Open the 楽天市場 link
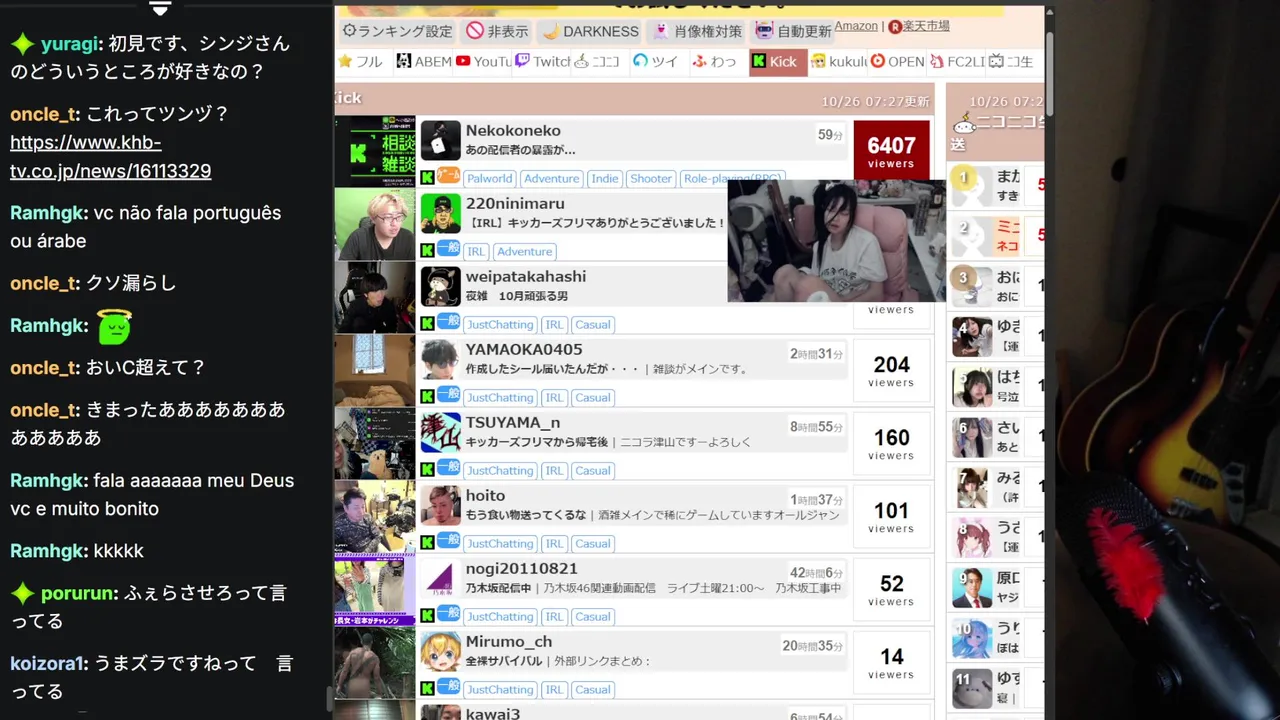This screenshot has width=1280, height=720. (919, 26)
